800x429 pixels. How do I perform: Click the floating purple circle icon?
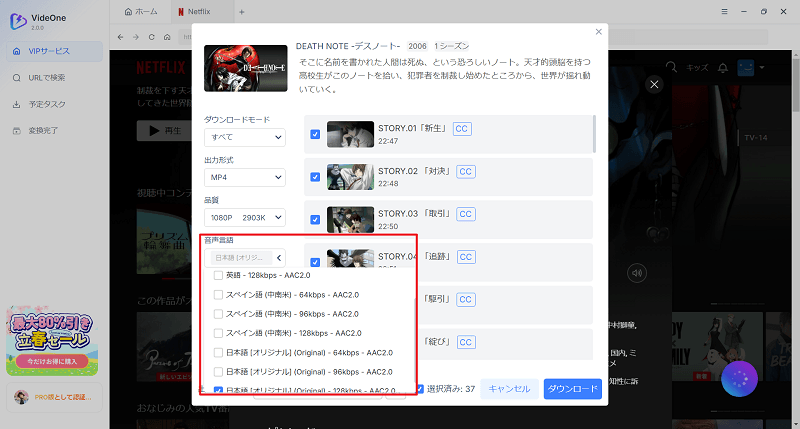pos(739,378)
